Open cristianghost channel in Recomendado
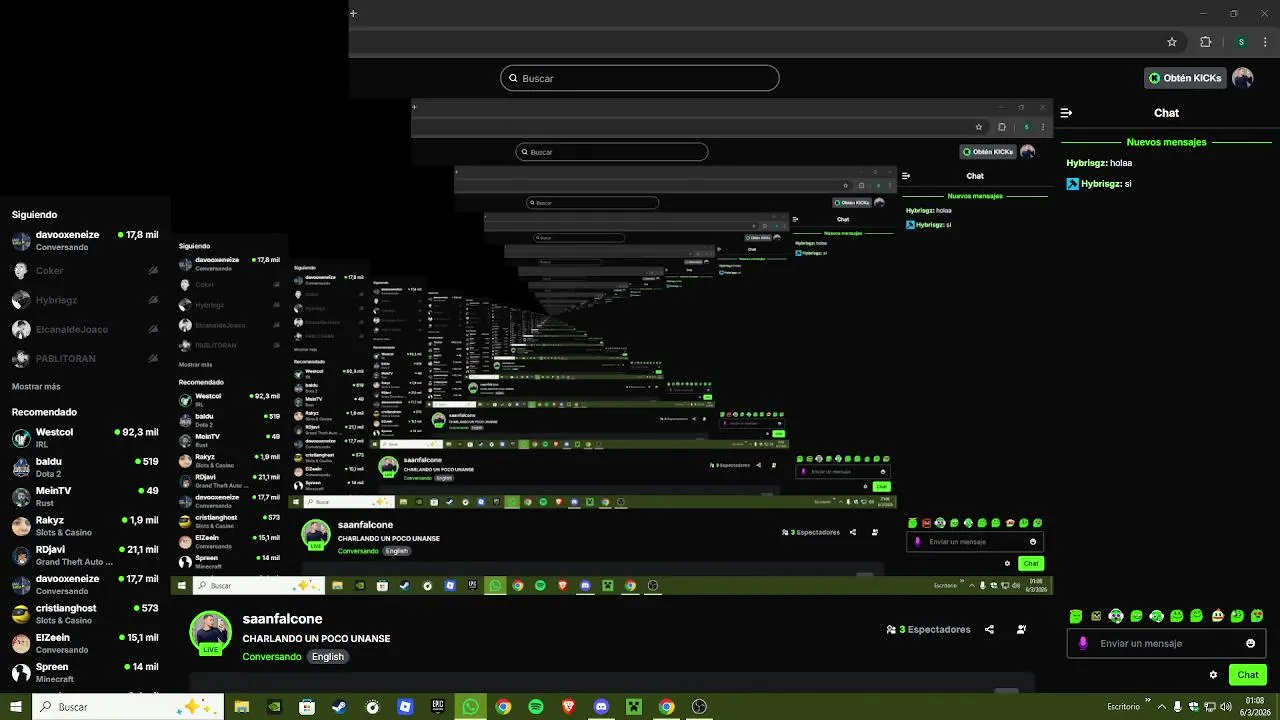Image resolution: width=1280 pixels, height=720 pixels. (85, 614)
